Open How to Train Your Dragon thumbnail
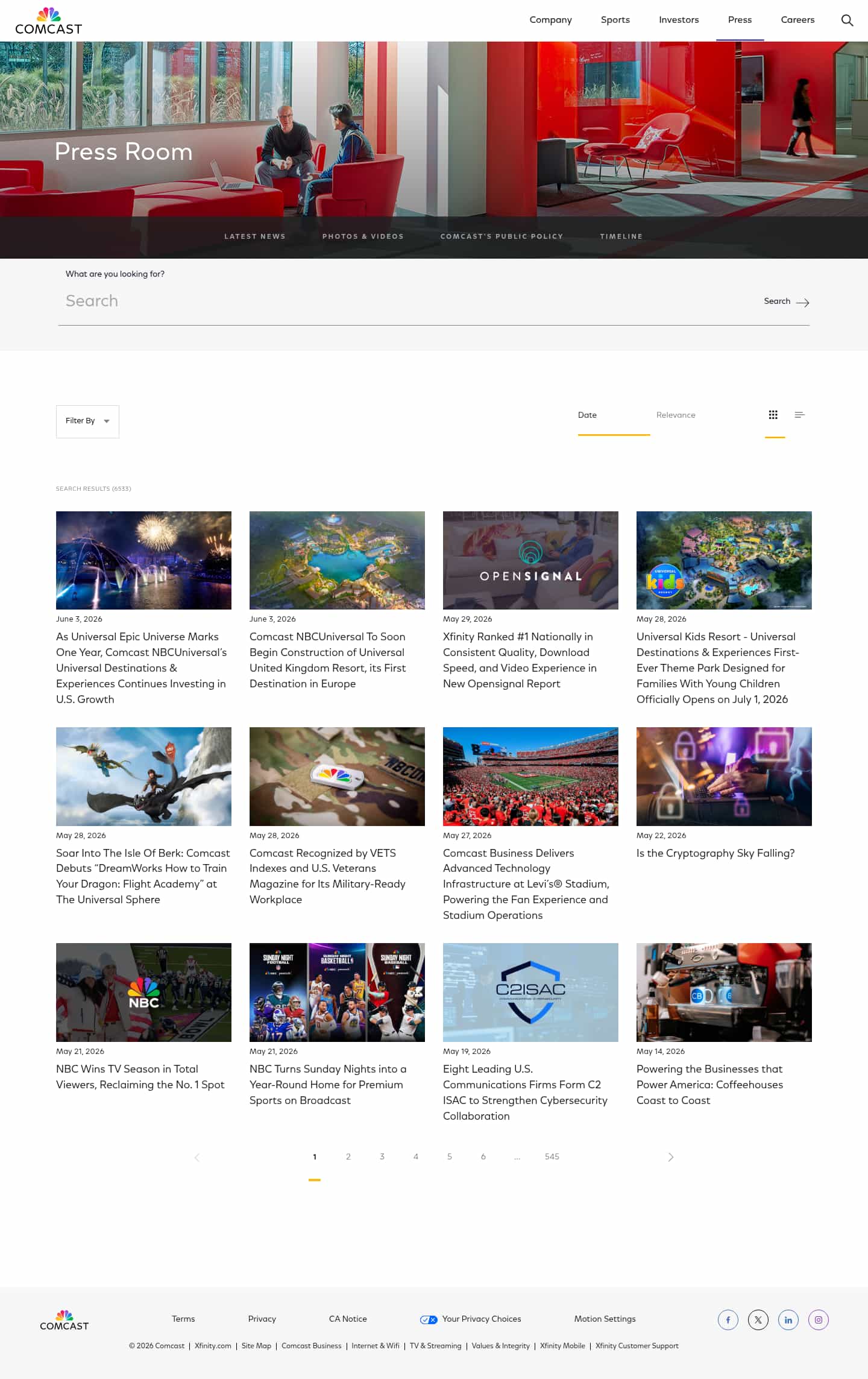 143,777
